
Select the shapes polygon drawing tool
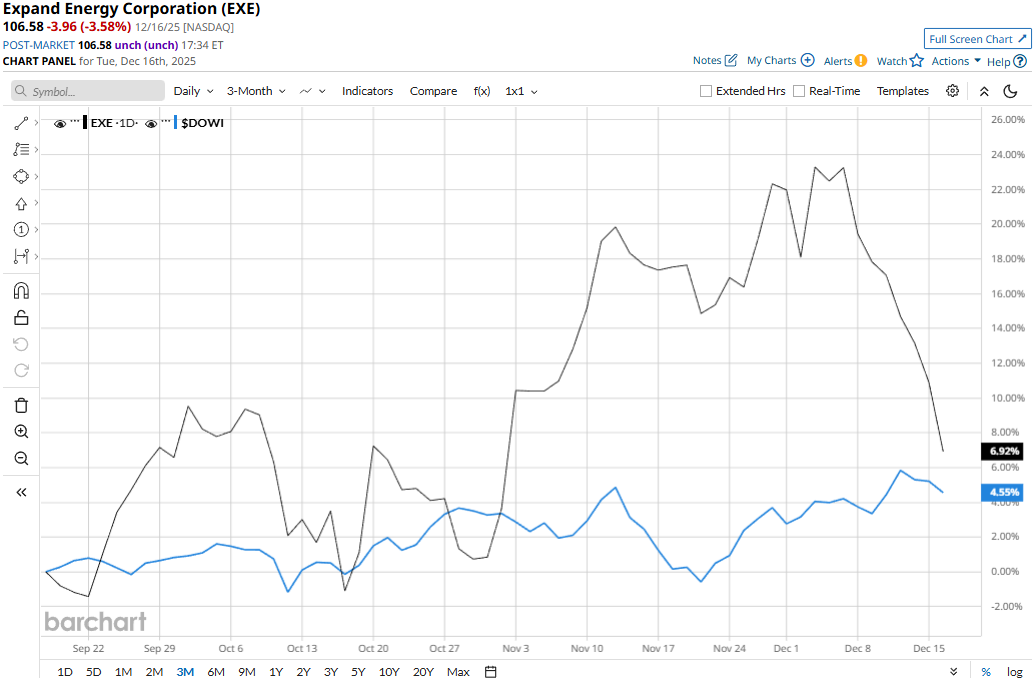coord(21,177)
